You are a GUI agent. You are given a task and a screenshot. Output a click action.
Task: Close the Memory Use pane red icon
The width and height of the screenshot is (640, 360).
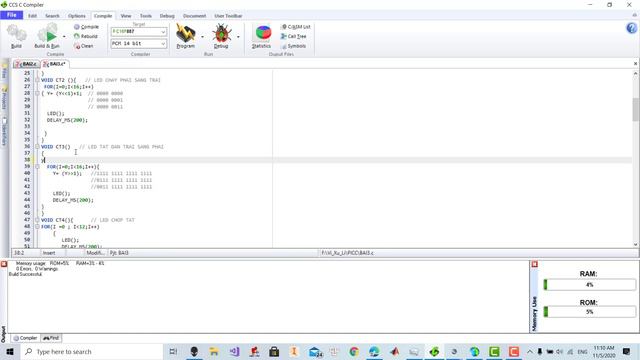point(534,264)
